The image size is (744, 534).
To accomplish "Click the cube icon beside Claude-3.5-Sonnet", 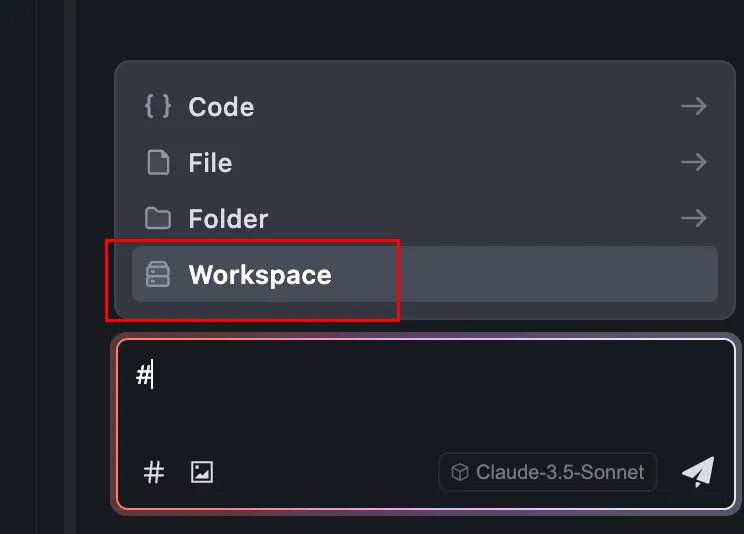I will pos(460,473).
